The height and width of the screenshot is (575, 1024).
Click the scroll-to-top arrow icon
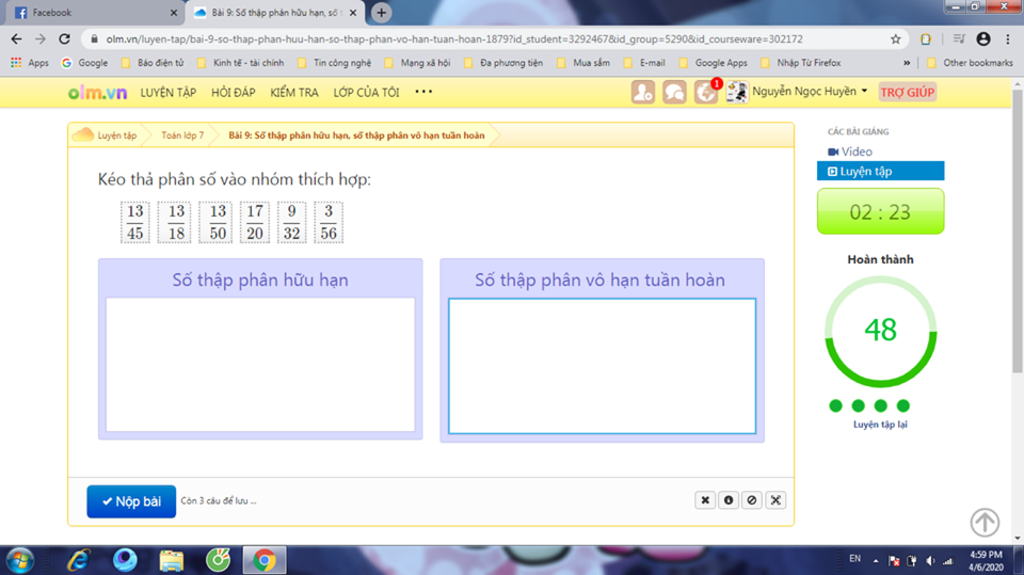click(985, 522)
